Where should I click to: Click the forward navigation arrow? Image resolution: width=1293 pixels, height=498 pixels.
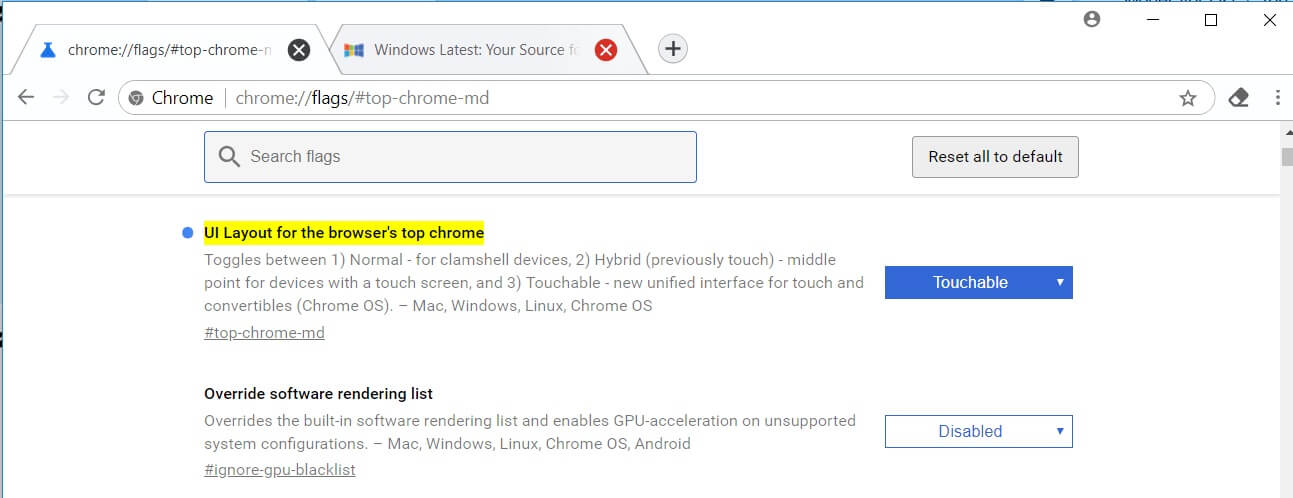coord(61,97)
